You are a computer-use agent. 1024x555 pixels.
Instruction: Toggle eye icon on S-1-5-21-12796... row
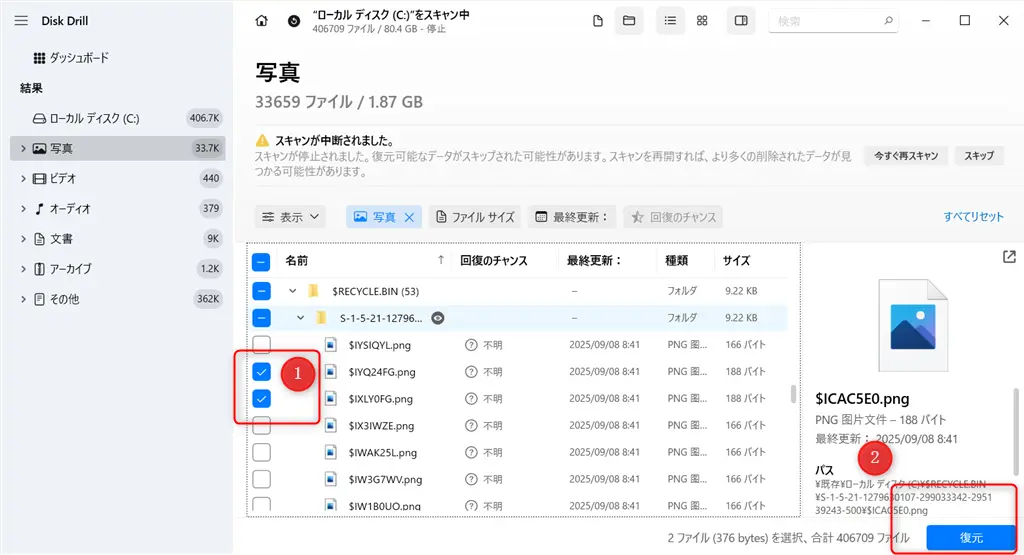[438, 318]
